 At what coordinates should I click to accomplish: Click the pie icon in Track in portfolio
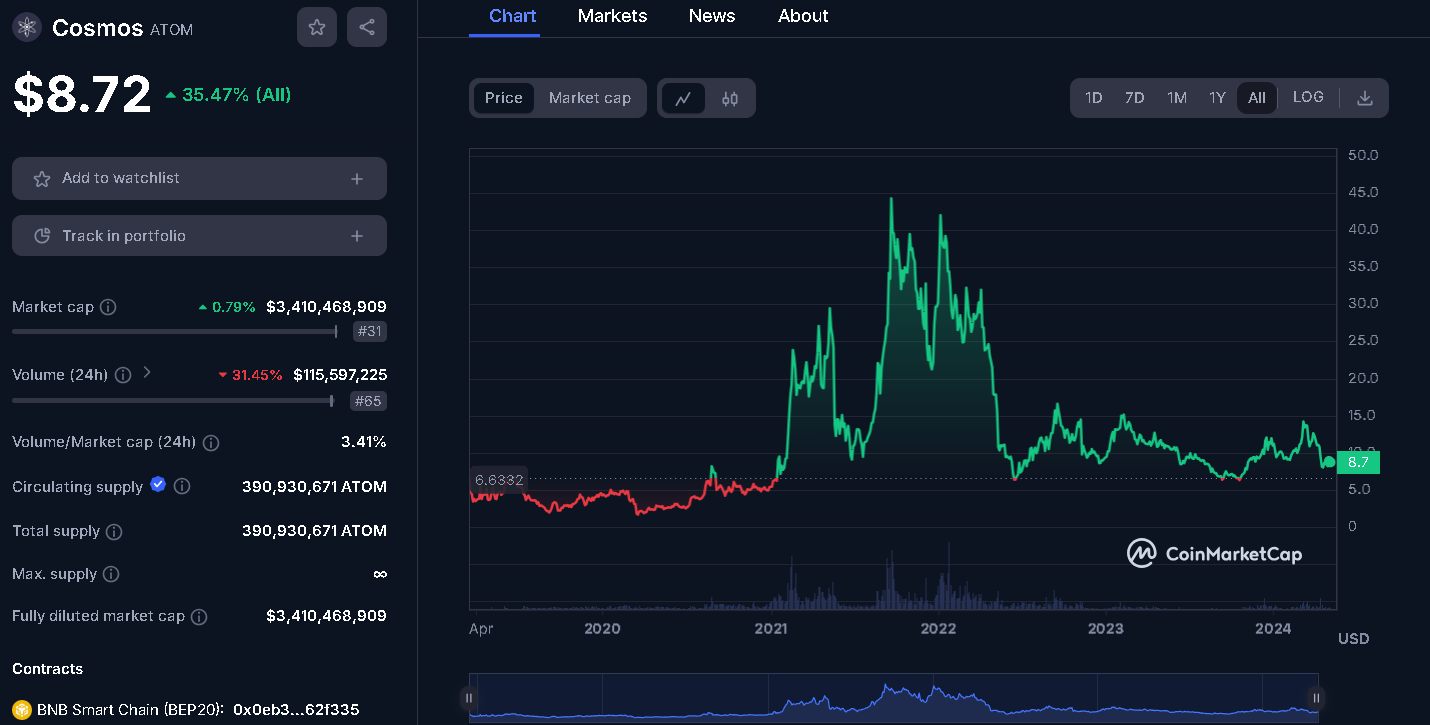pos(42,236)
